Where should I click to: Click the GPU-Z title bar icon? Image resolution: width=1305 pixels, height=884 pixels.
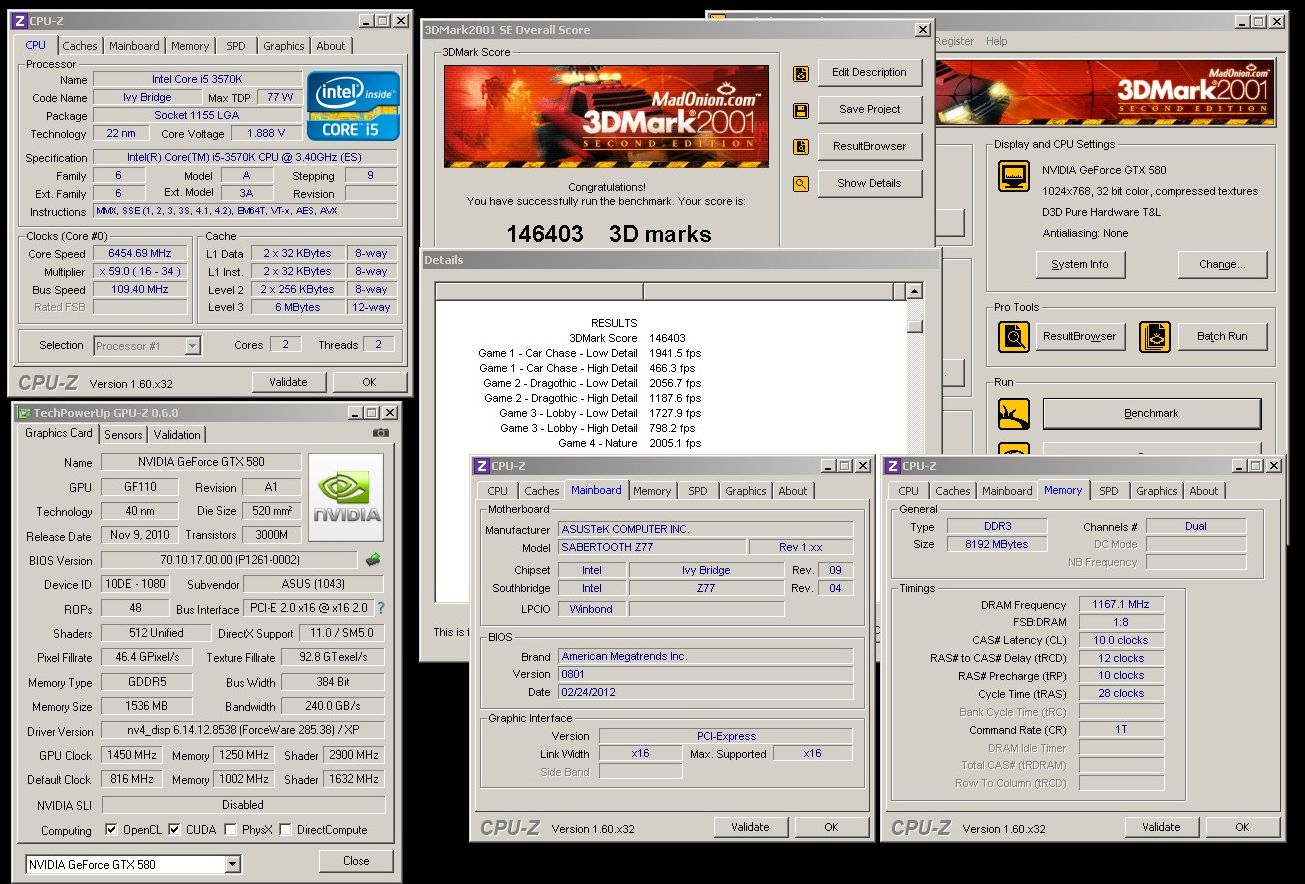pyautogui.click(x=24, y=412)
